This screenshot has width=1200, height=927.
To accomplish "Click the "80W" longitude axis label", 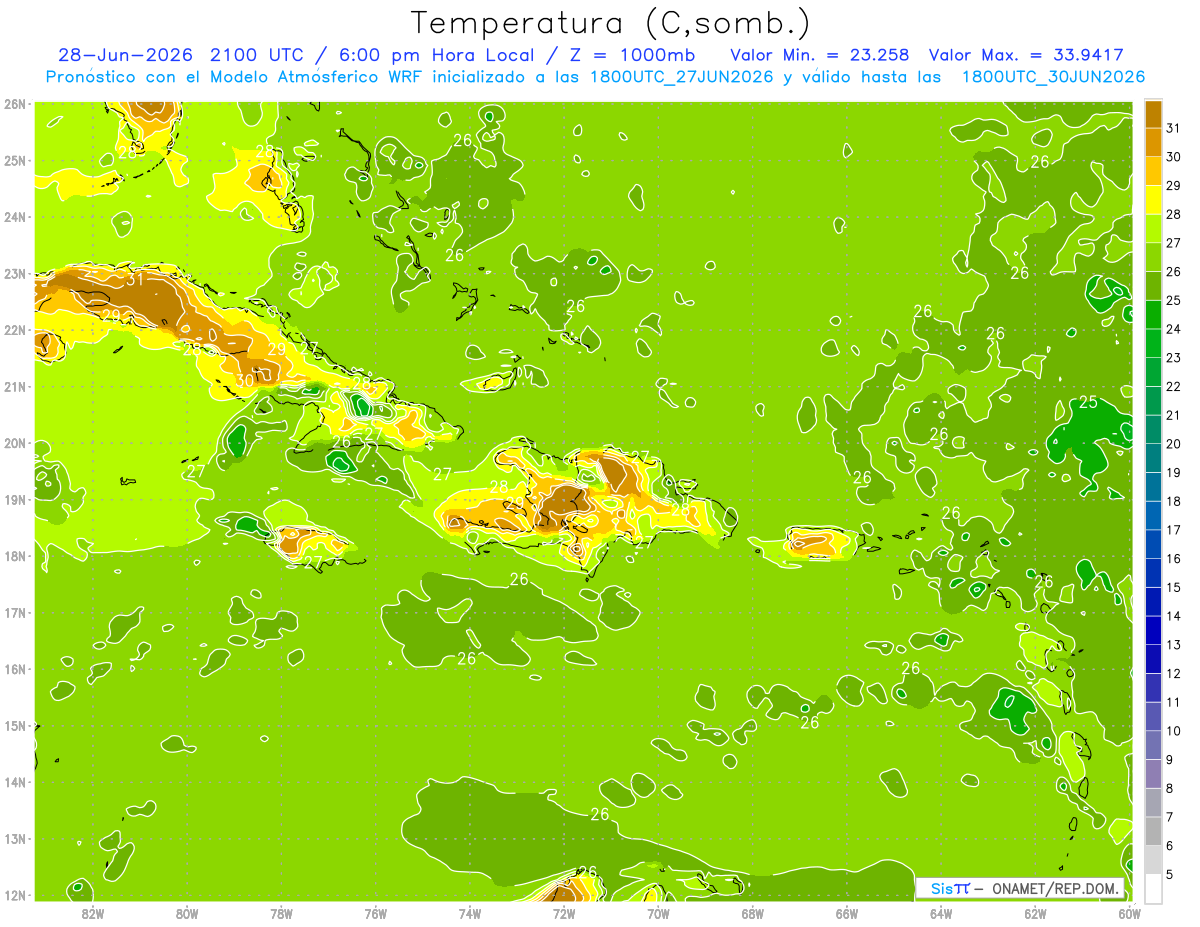I will click(x=187, y=913).
